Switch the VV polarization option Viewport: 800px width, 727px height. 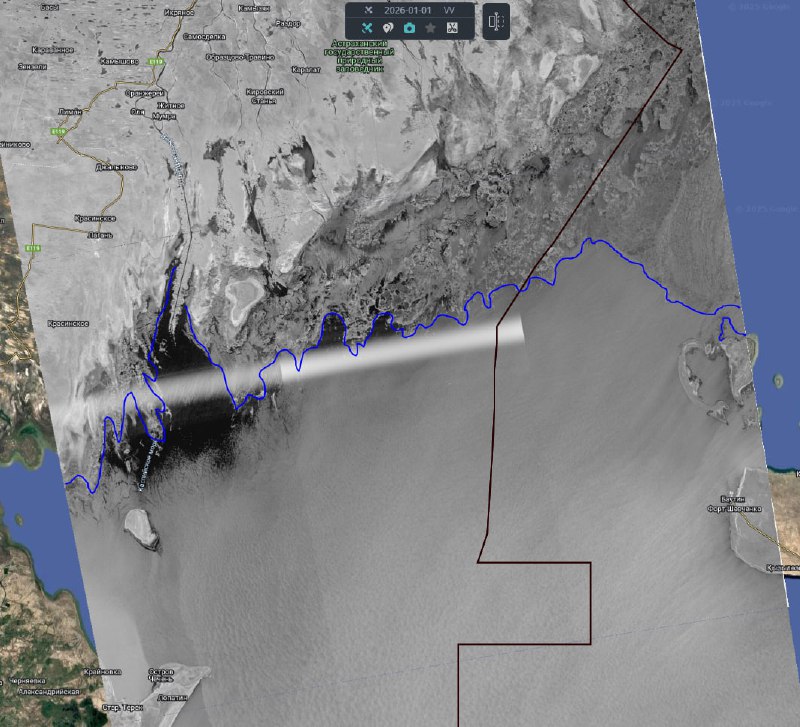(450, 10)
